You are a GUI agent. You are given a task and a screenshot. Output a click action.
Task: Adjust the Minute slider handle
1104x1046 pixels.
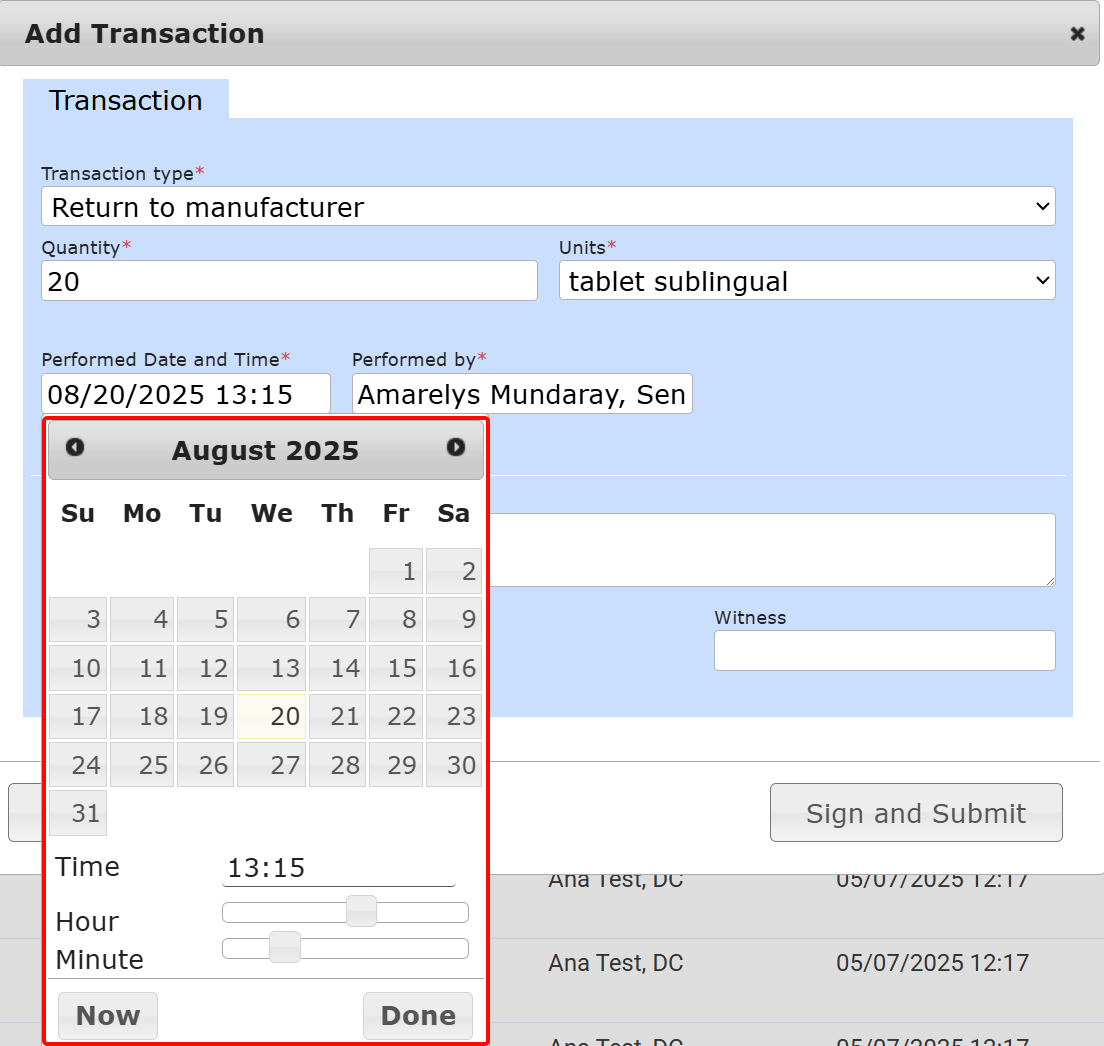click(285, 948)
